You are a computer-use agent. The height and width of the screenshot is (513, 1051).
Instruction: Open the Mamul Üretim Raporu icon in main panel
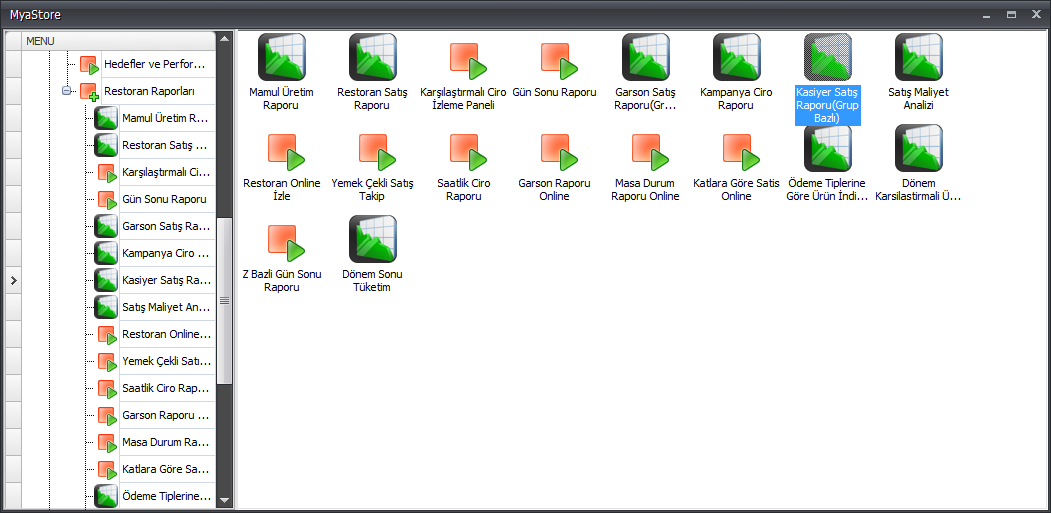pyautogui.click(x=282, y=57)
